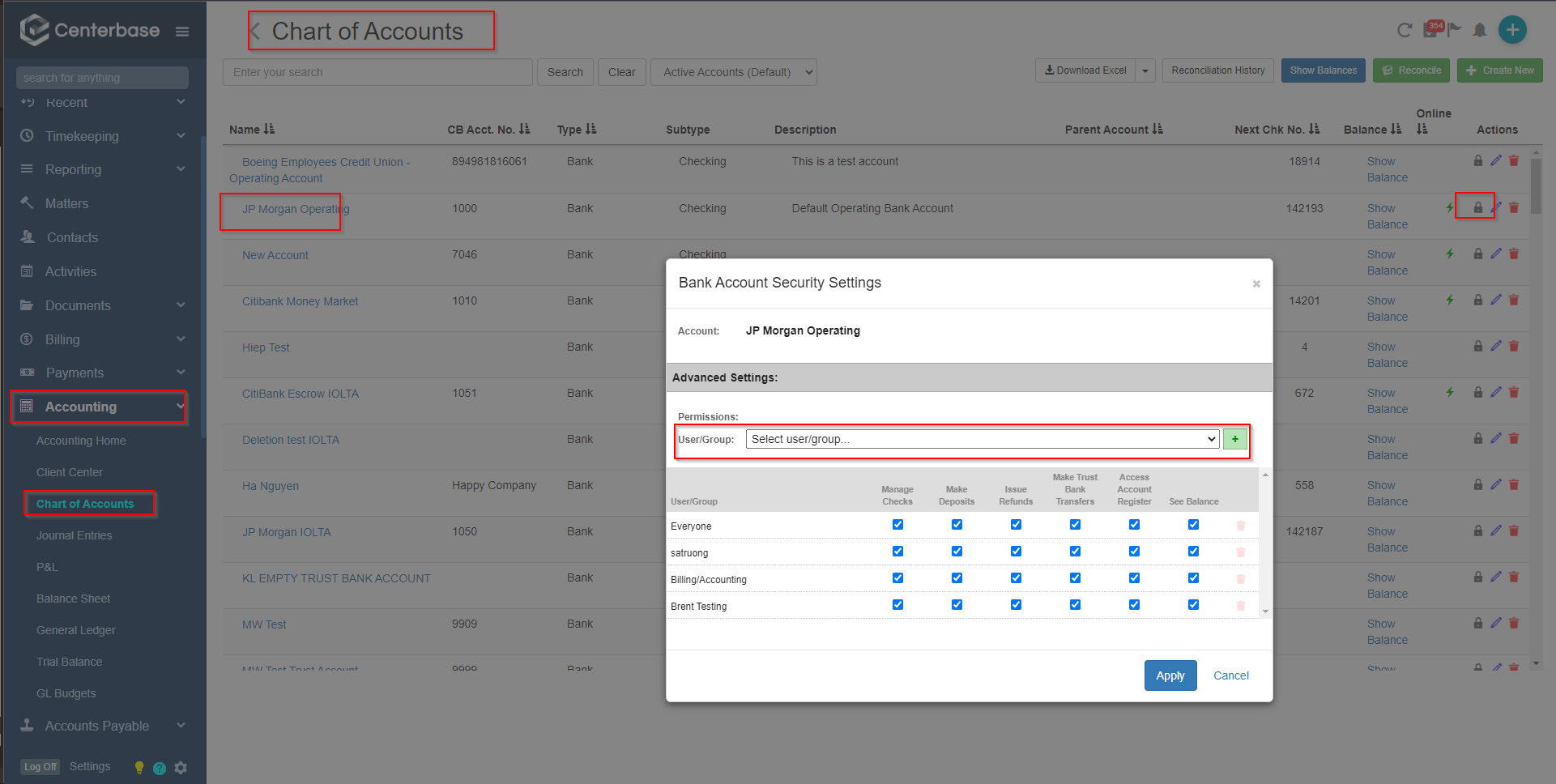This screenshot has width=1556, height=784.
Task: Click the lock icon for JP Morgan Operating
Action: tap(1477, 207)
